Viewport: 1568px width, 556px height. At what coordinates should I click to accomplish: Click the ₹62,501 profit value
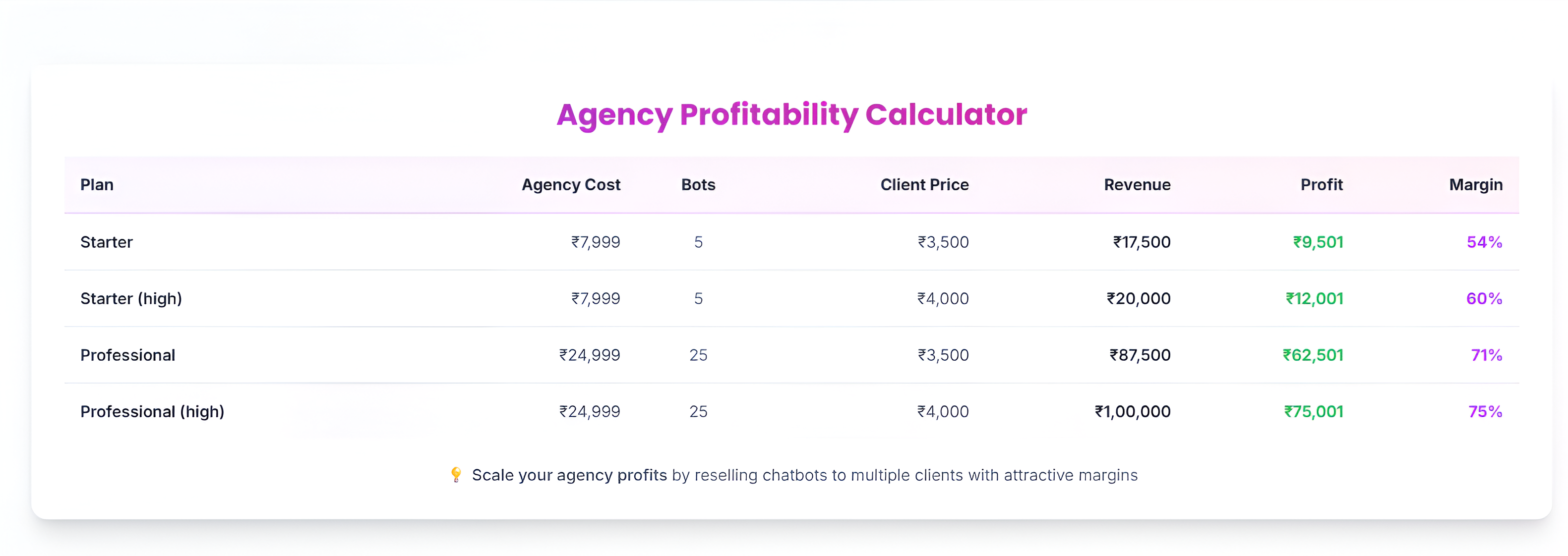tap(1313, 355)
